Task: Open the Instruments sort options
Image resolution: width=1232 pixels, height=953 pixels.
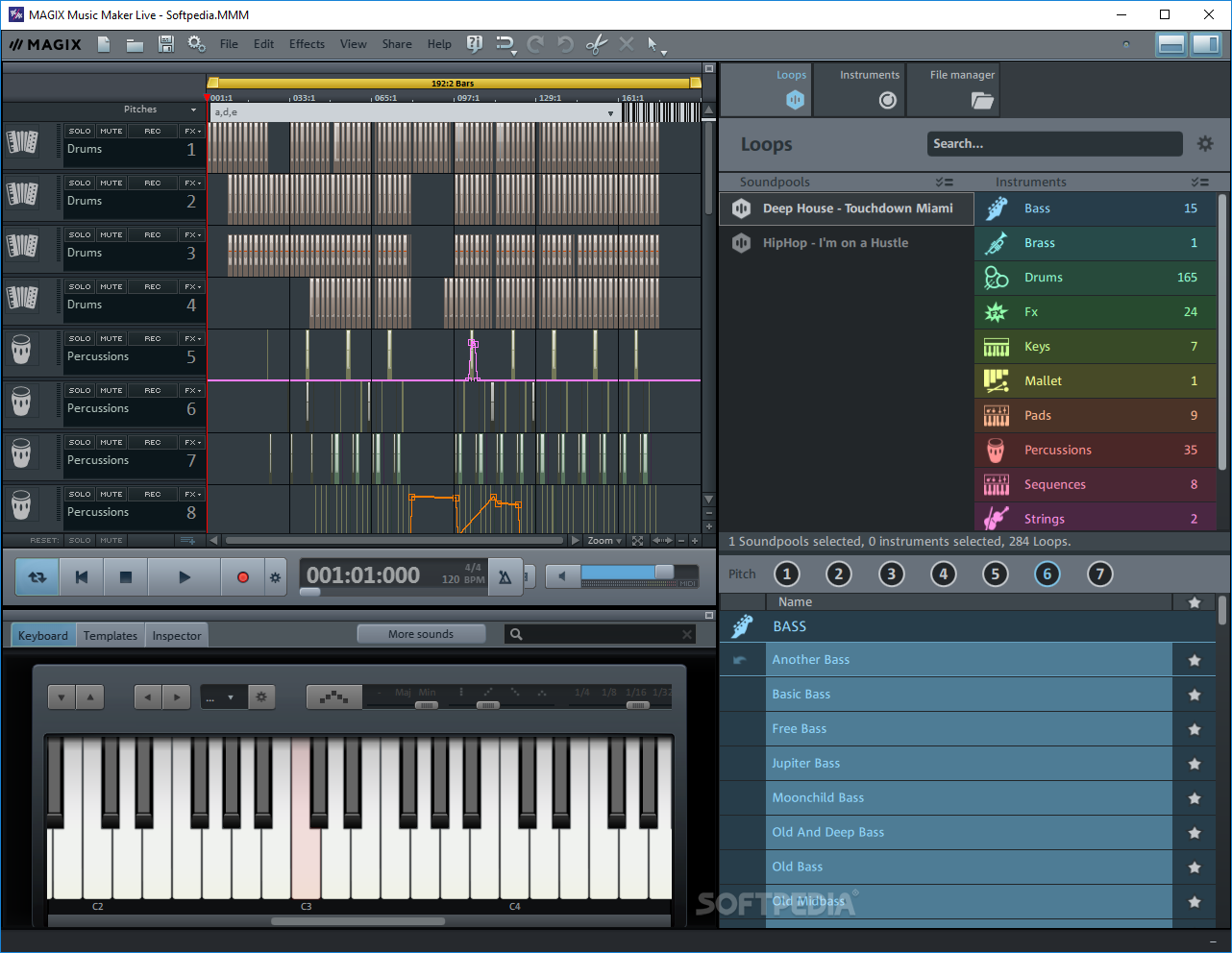Action: (x=1199, y=182)
